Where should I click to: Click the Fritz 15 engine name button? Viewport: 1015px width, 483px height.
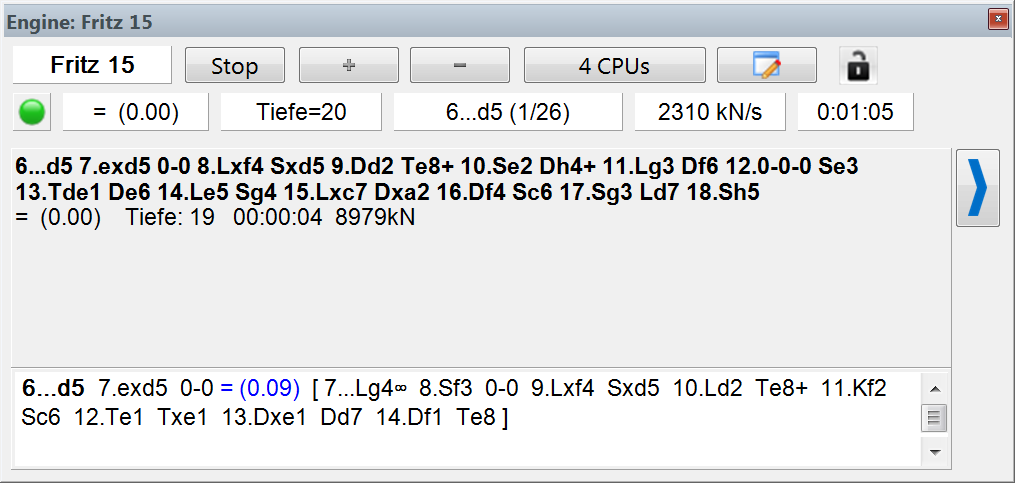click(x=92, y=66)
